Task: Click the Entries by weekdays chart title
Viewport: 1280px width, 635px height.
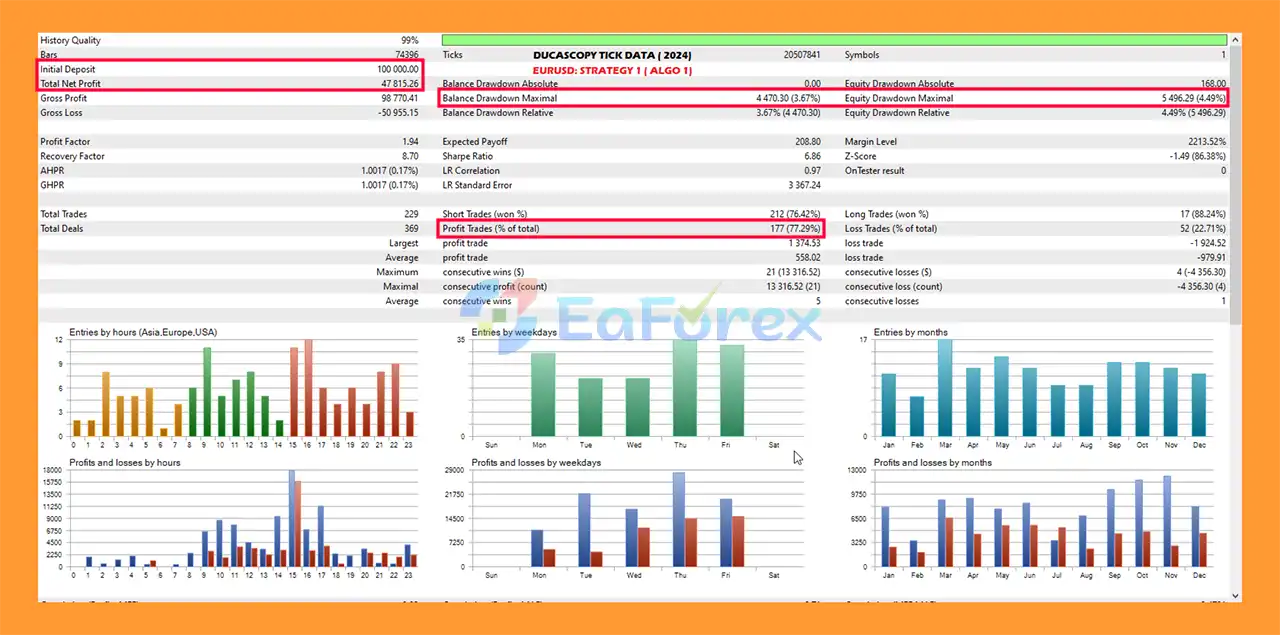Action: (514, 332)
